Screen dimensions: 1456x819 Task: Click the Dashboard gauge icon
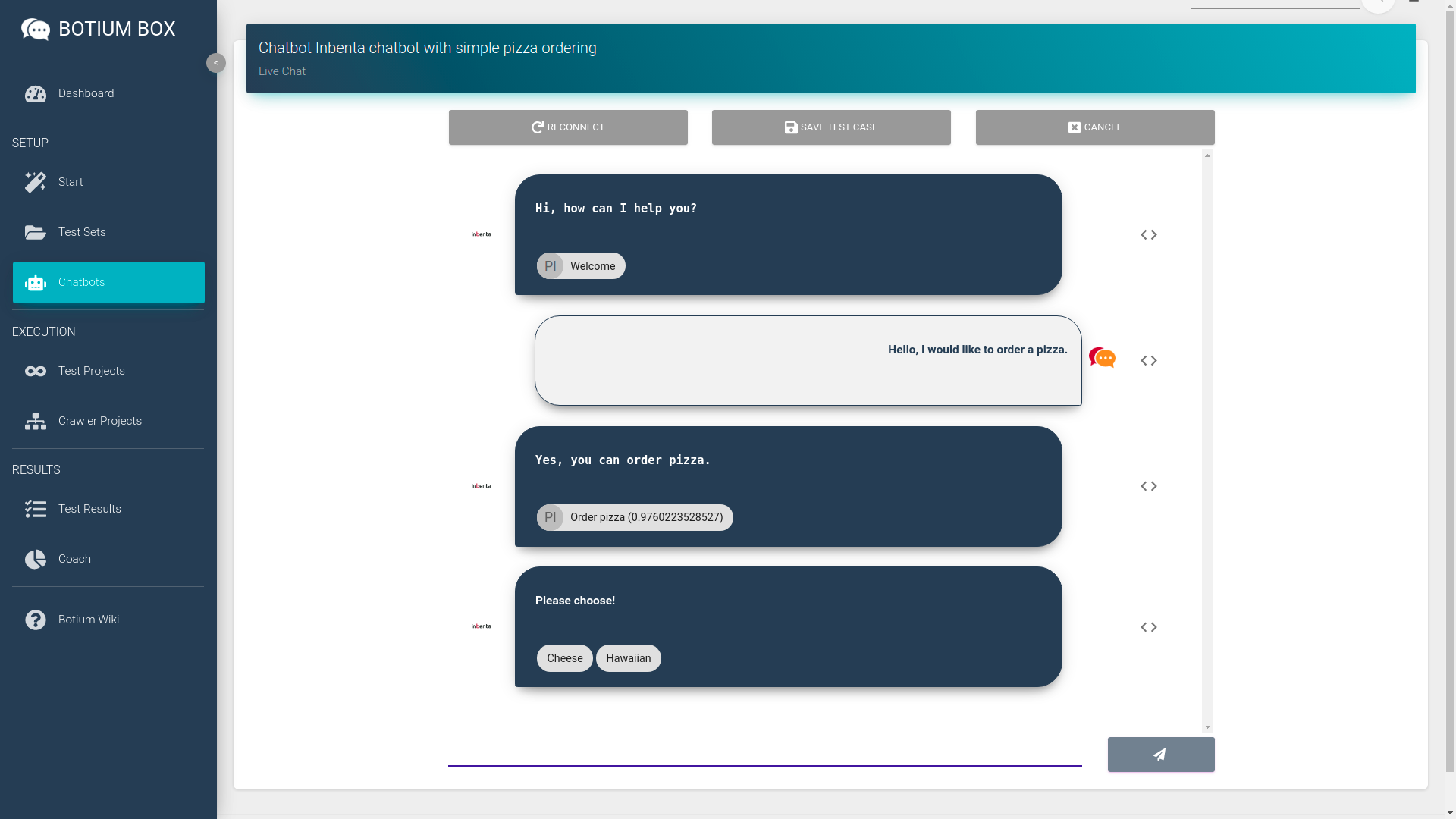(x=36, y=94)
